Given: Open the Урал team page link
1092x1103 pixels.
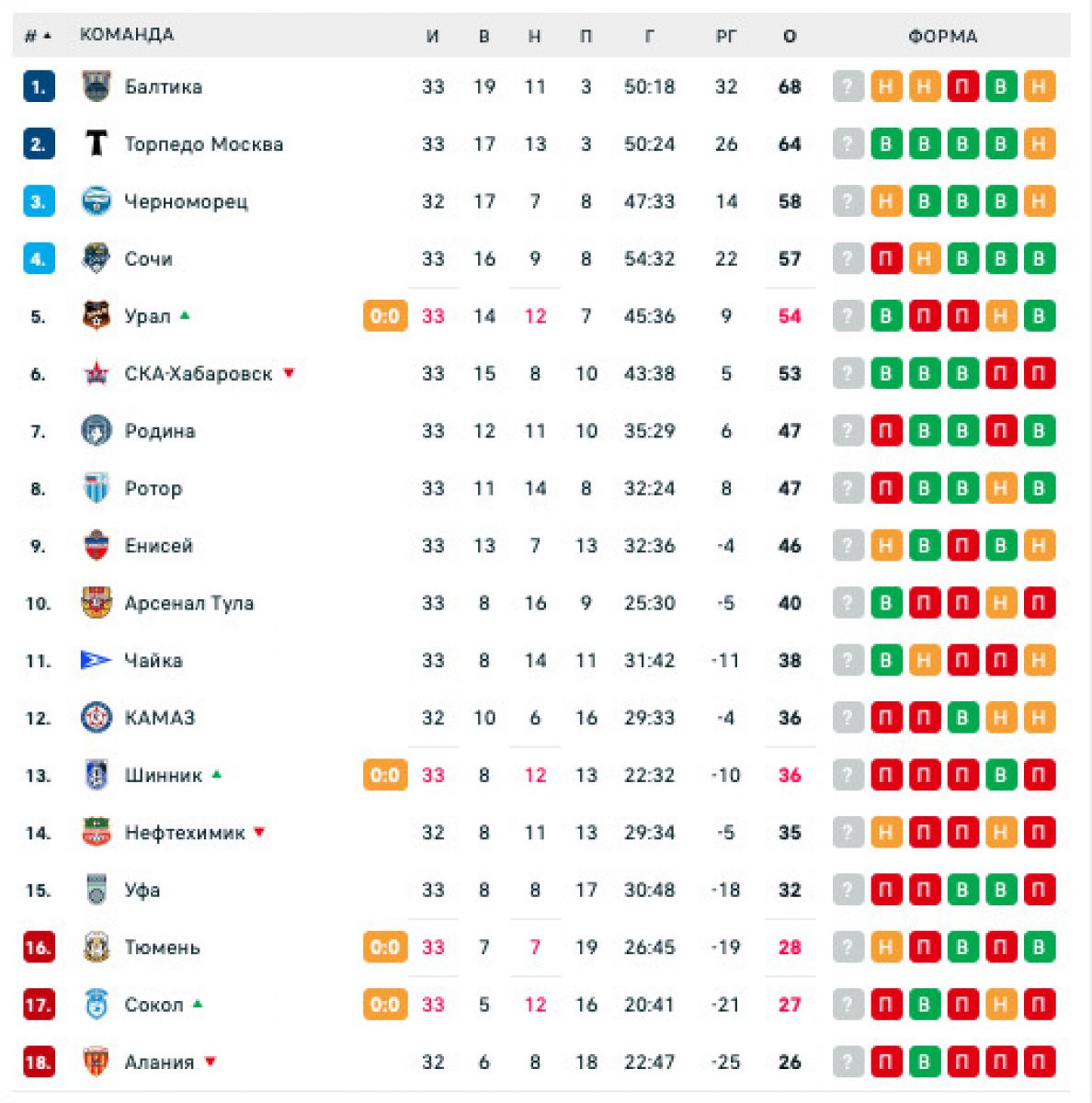Looking at the screenshot, I should (148, 316).
